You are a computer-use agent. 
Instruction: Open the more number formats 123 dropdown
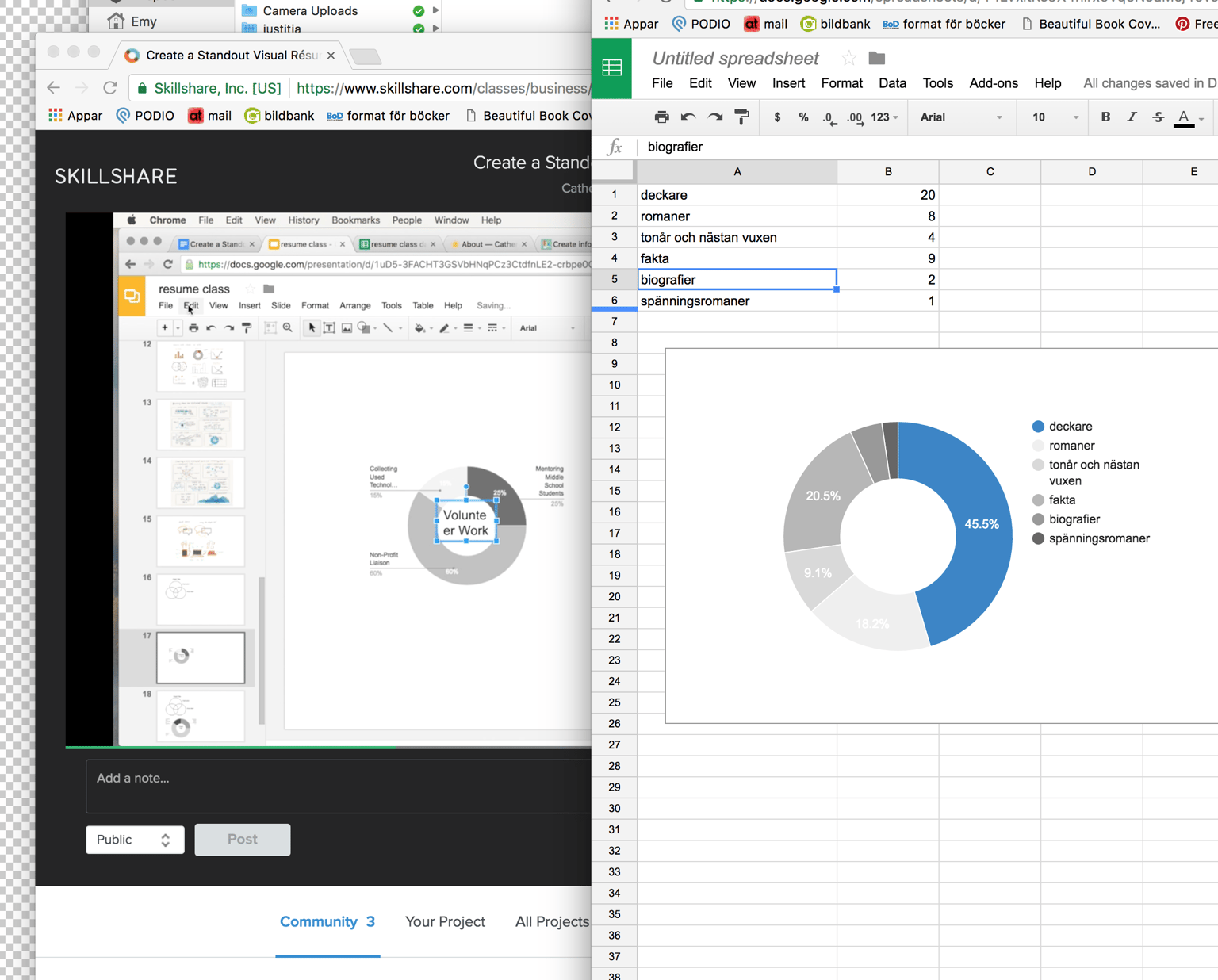(x=884, y=117)
